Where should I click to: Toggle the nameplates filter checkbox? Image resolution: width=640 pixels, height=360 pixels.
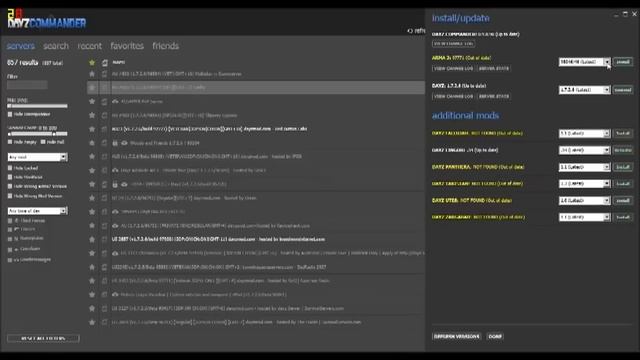tap(10, 239)
